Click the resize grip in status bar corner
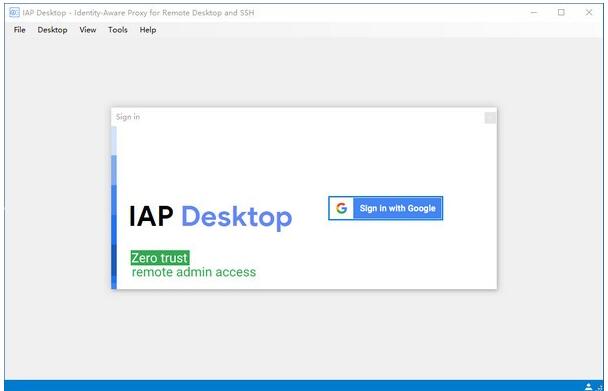 point(600,387)
